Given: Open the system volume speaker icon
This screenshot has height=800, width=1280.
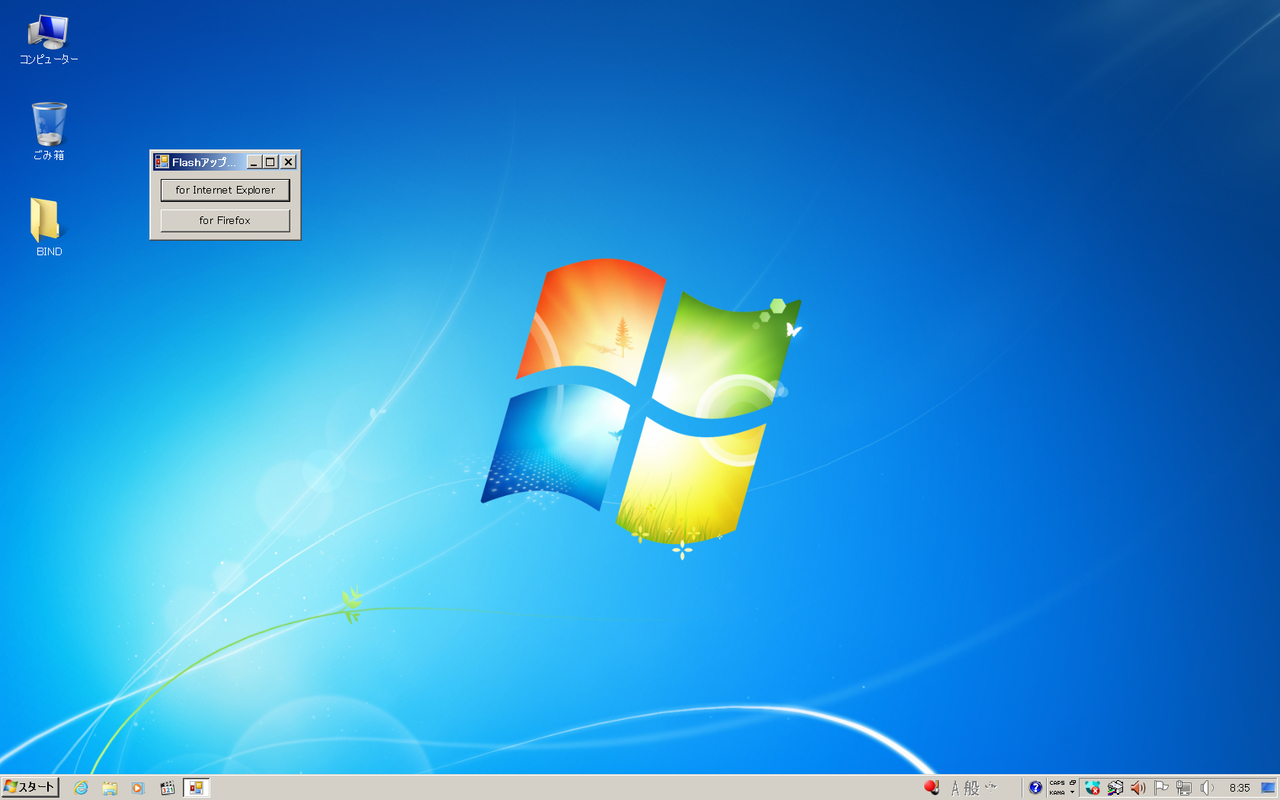Looking at the screenshot, I should pos(1207,788).
